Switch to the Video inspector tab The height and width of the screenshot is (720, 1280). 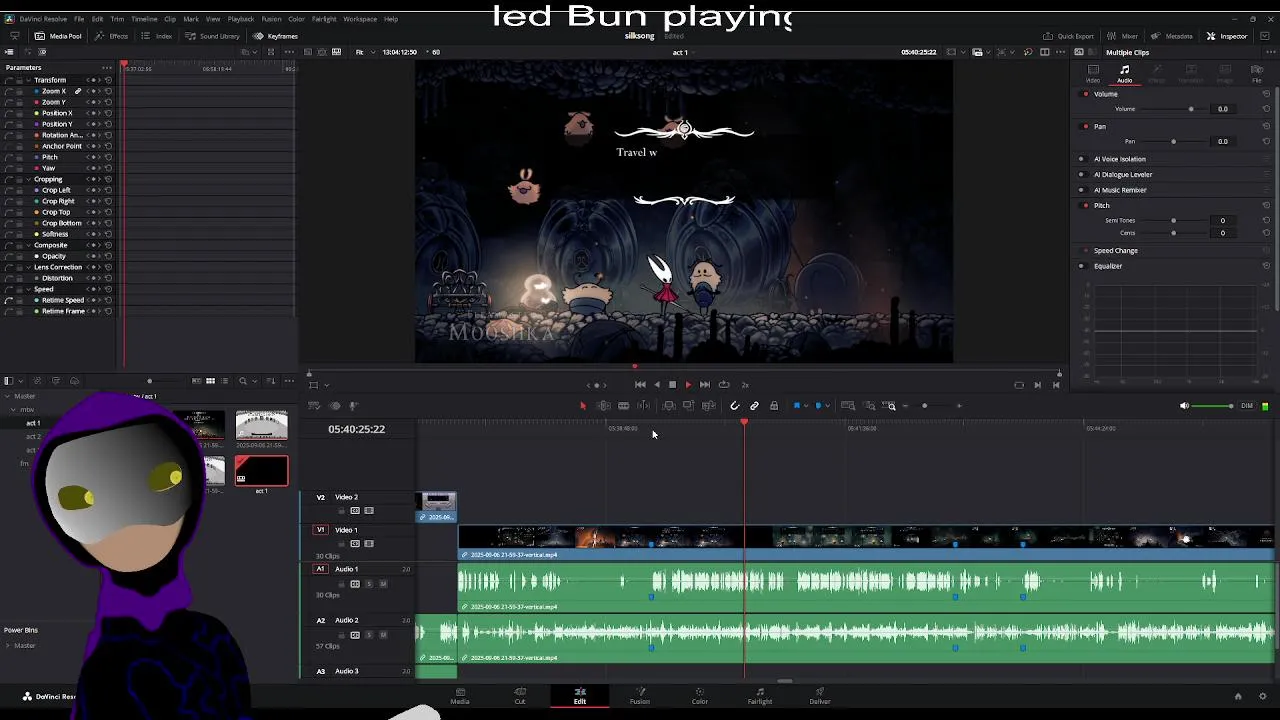click(x=1093, y=73)
